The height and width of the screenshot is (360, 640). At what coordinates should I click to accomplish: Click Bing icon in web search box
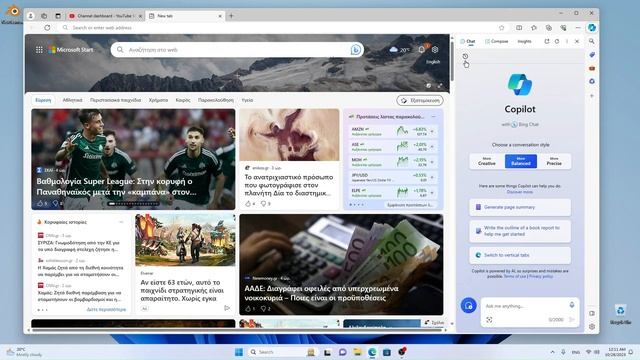(356, 50)
